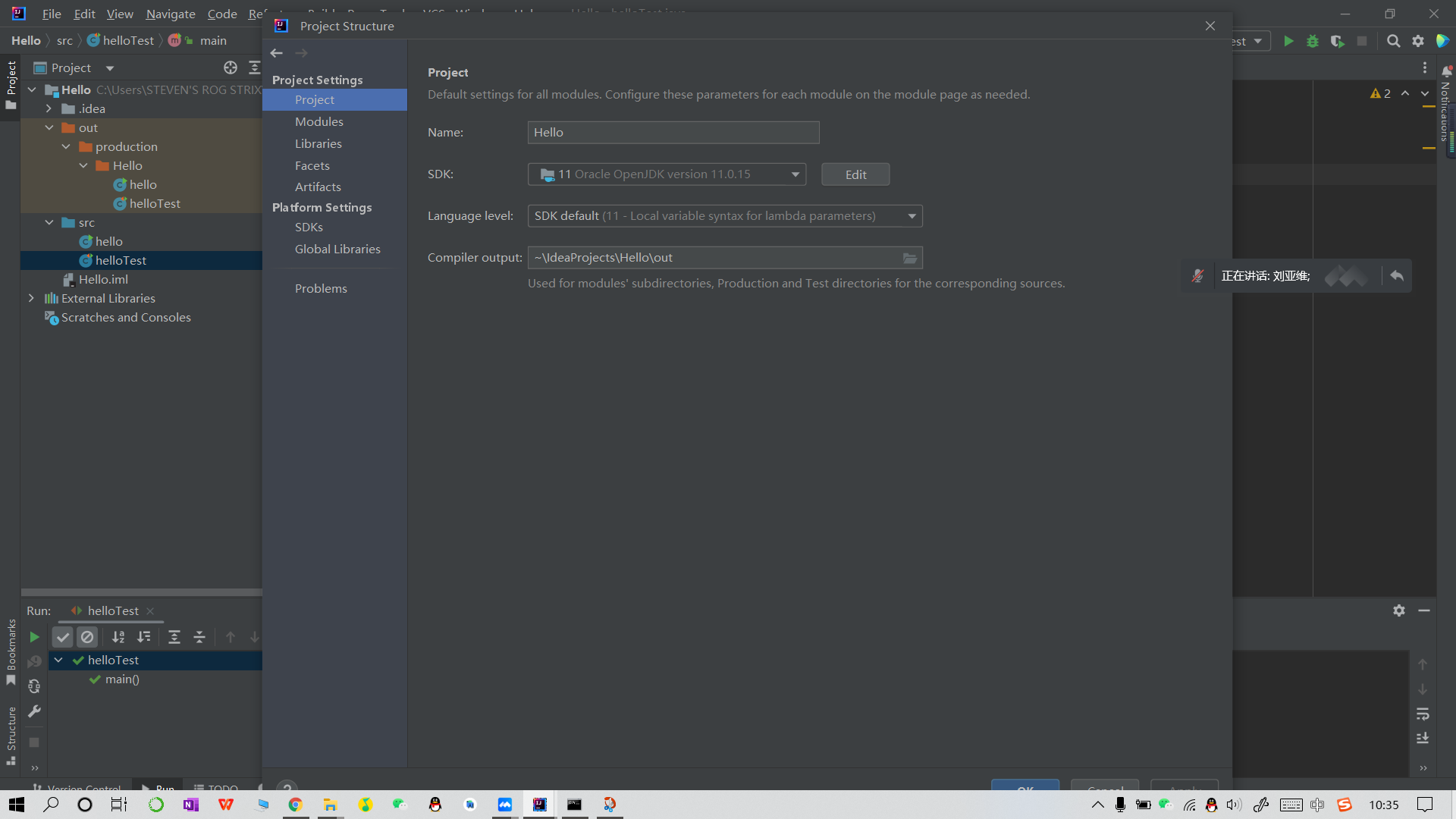Run with Coverage icon in the toolbar
The image size is (1456, 819).
coord(1338,41)
